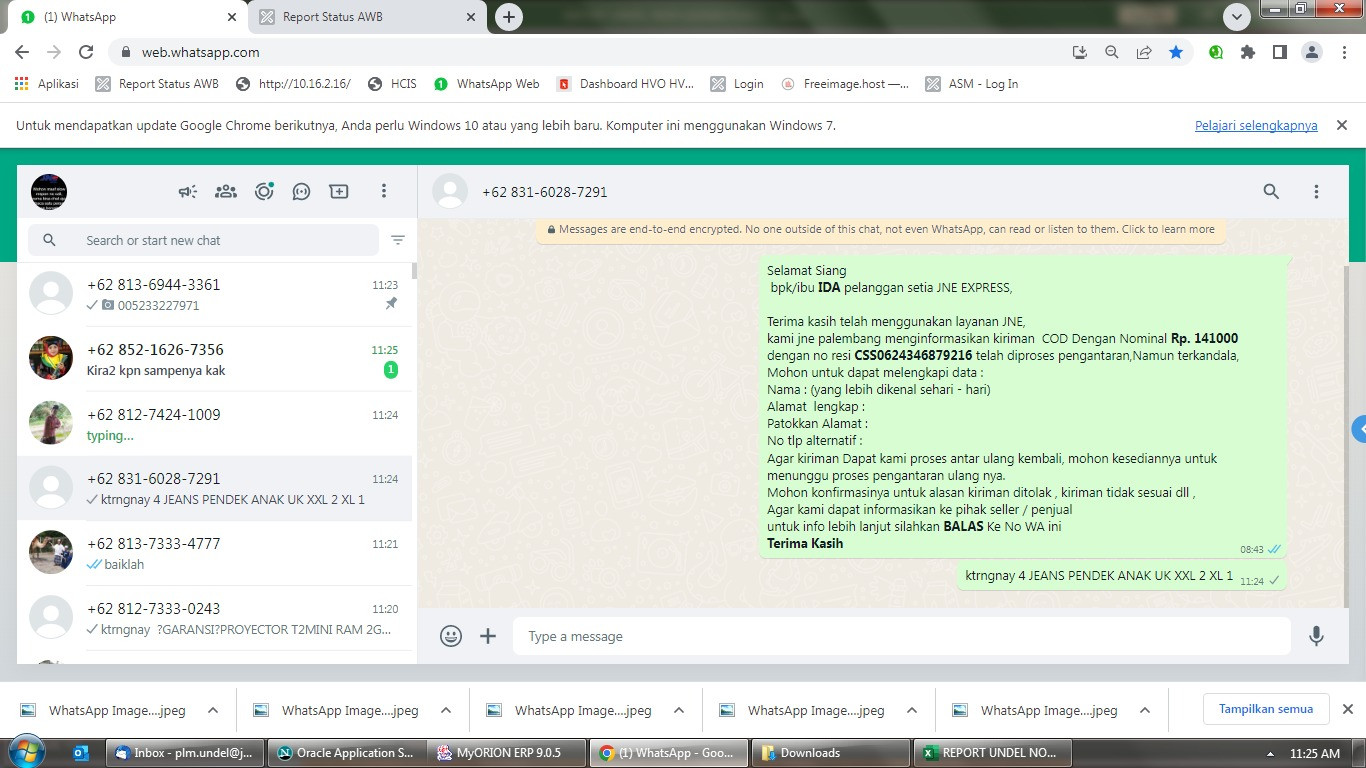The width and height of the screenshot is (1366, 768).
Task: Open chat with +62 812-7424-1009
Action: [215, 424]
